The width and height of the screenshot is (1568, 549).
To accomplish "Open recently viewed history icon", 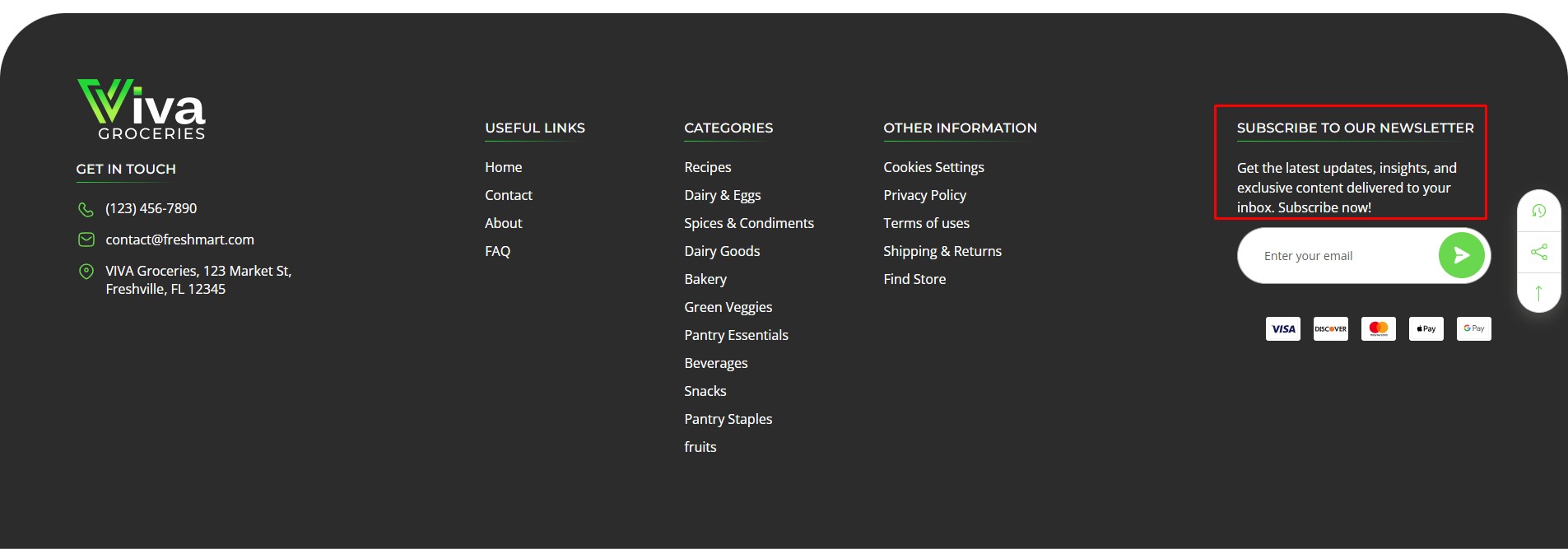I will [x=1538, y=211].
